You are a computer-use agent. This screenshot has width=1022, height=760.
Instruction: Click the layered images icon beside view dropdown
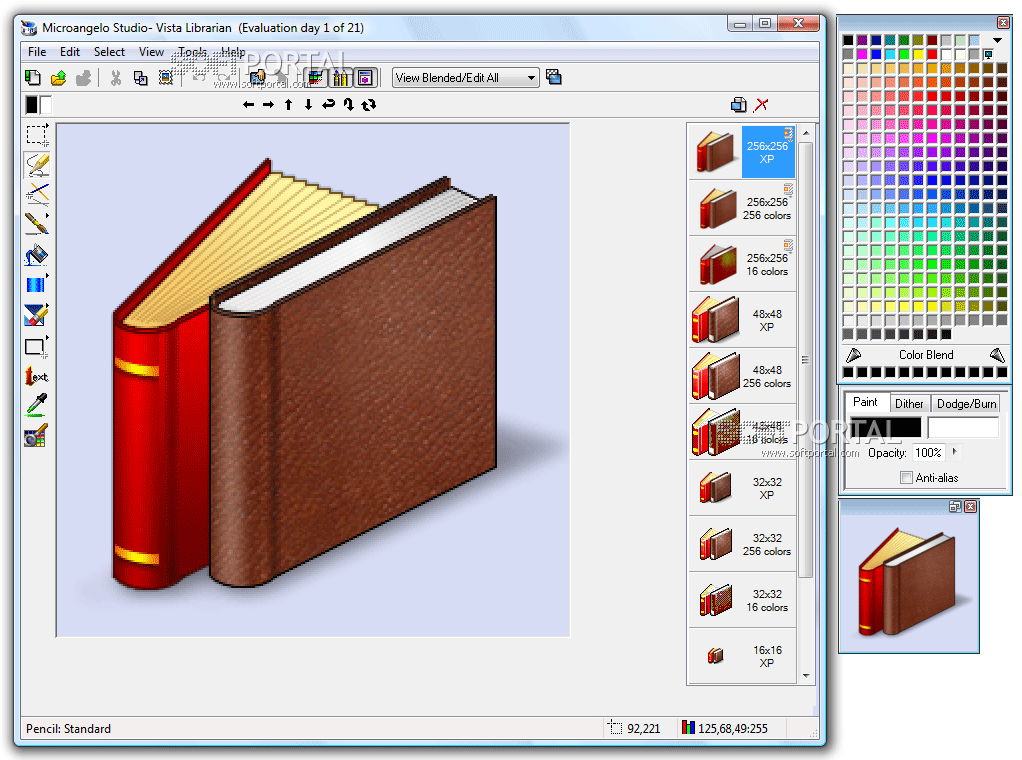[x=554, y=78]
